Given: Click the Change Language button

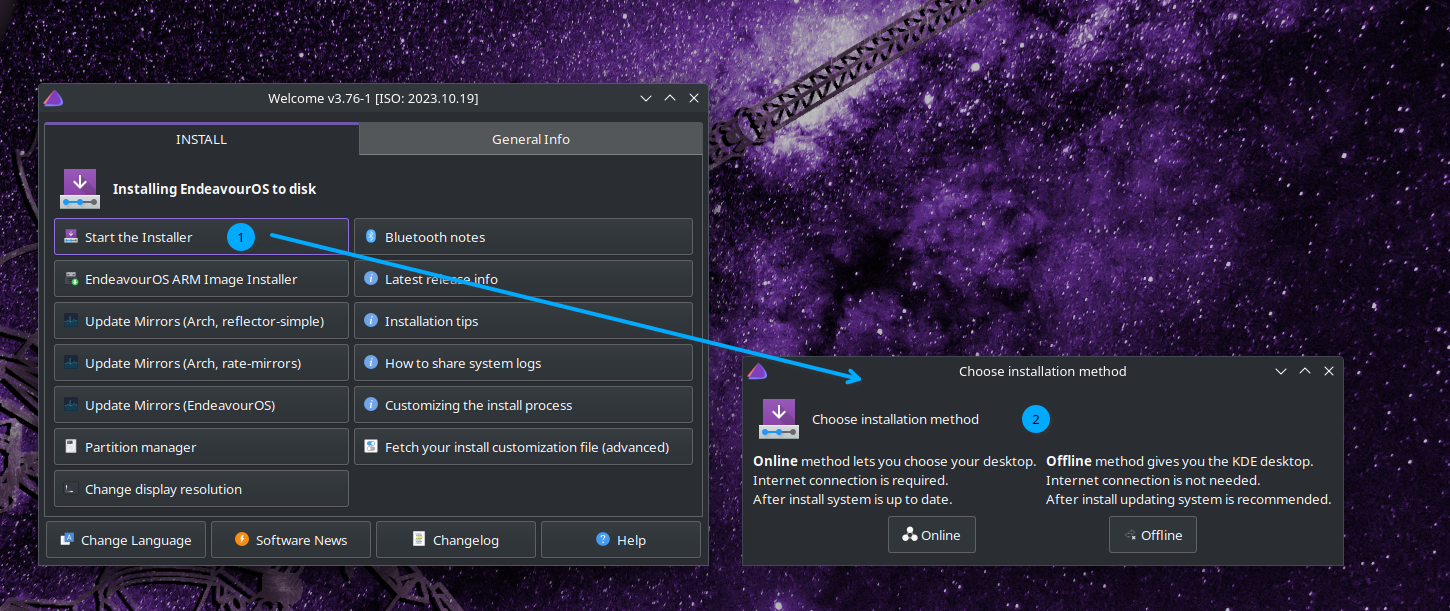Looking at the screenshot, I should pyautogui.click(x=126, y=540).
